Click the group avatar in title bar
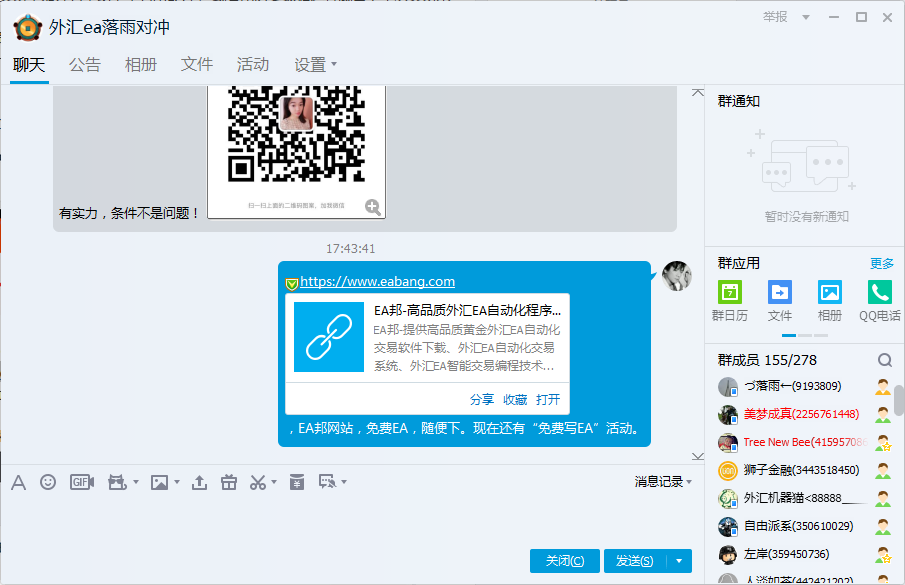The width and height of the screenshot is (905, 585). click(x=28, y=27)
